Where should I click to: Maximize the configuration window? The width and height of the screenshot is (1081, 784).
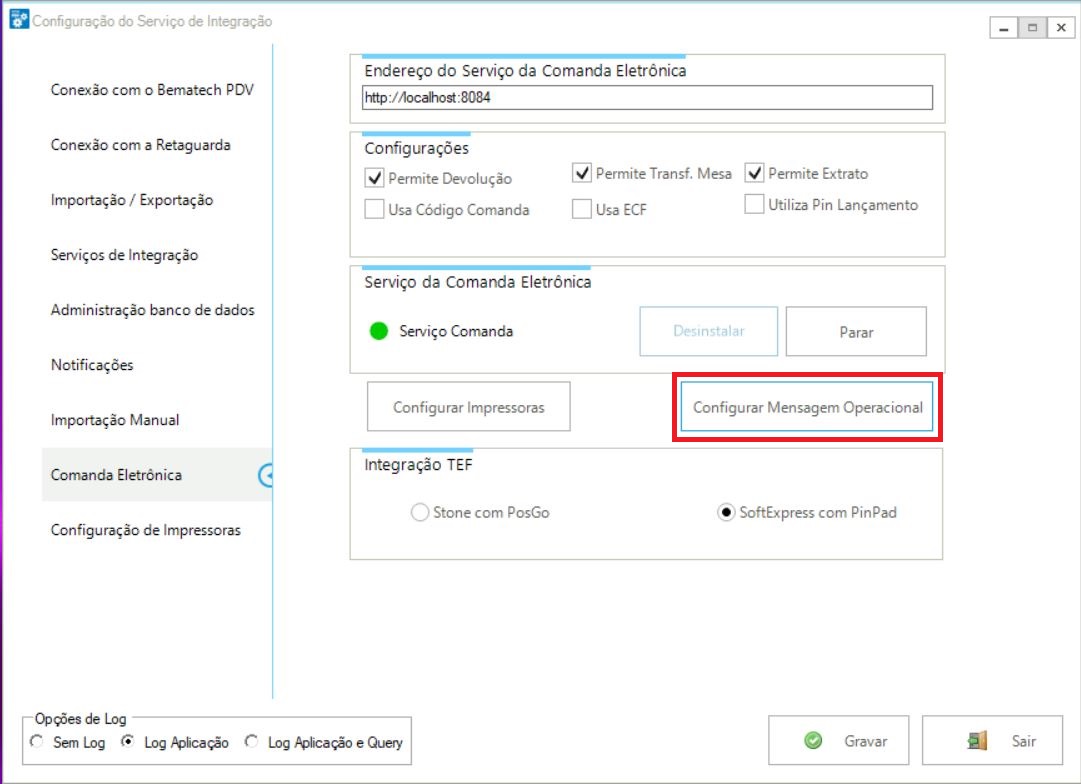1032,28
